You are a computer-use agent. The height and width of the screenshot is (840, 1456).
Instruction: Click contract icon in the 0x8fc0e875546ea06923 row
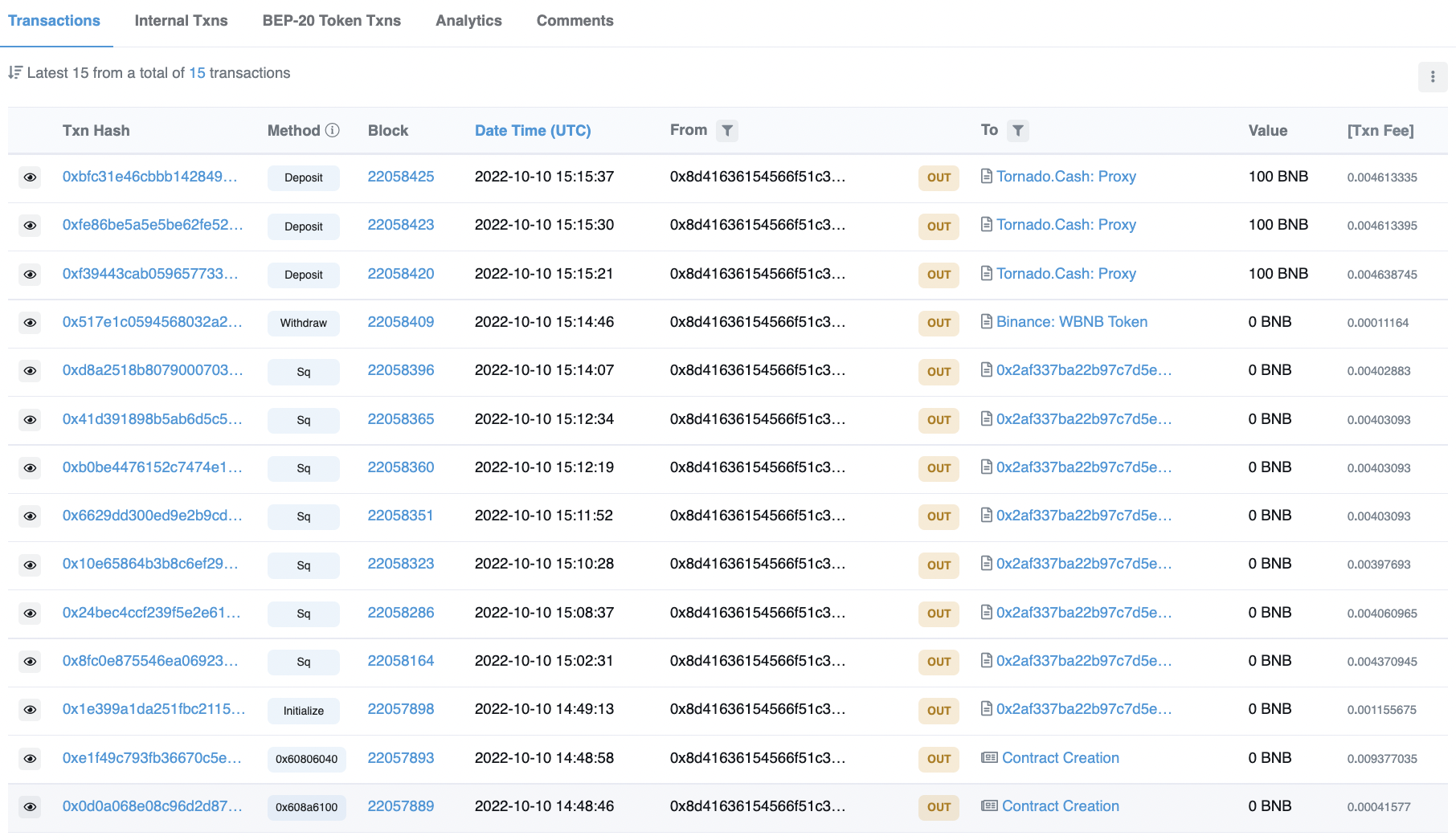pos(987,661)
